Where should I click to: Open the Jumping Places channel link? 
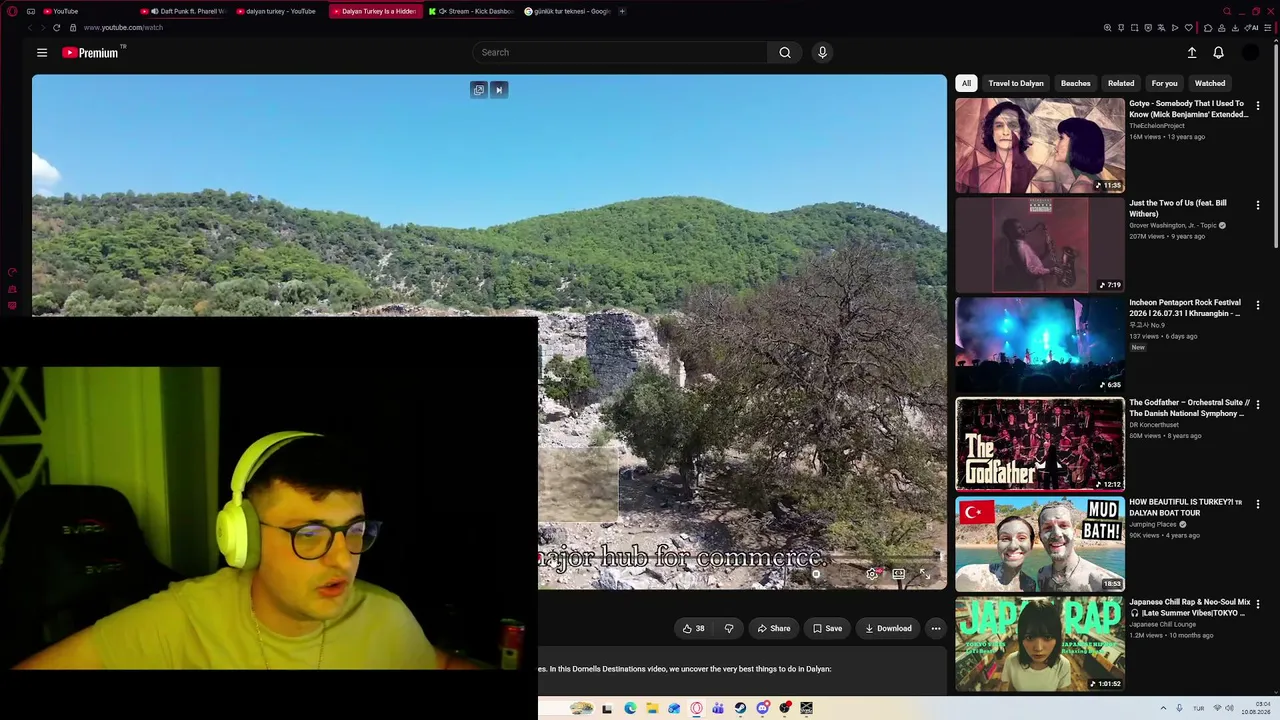(1153, 525)
